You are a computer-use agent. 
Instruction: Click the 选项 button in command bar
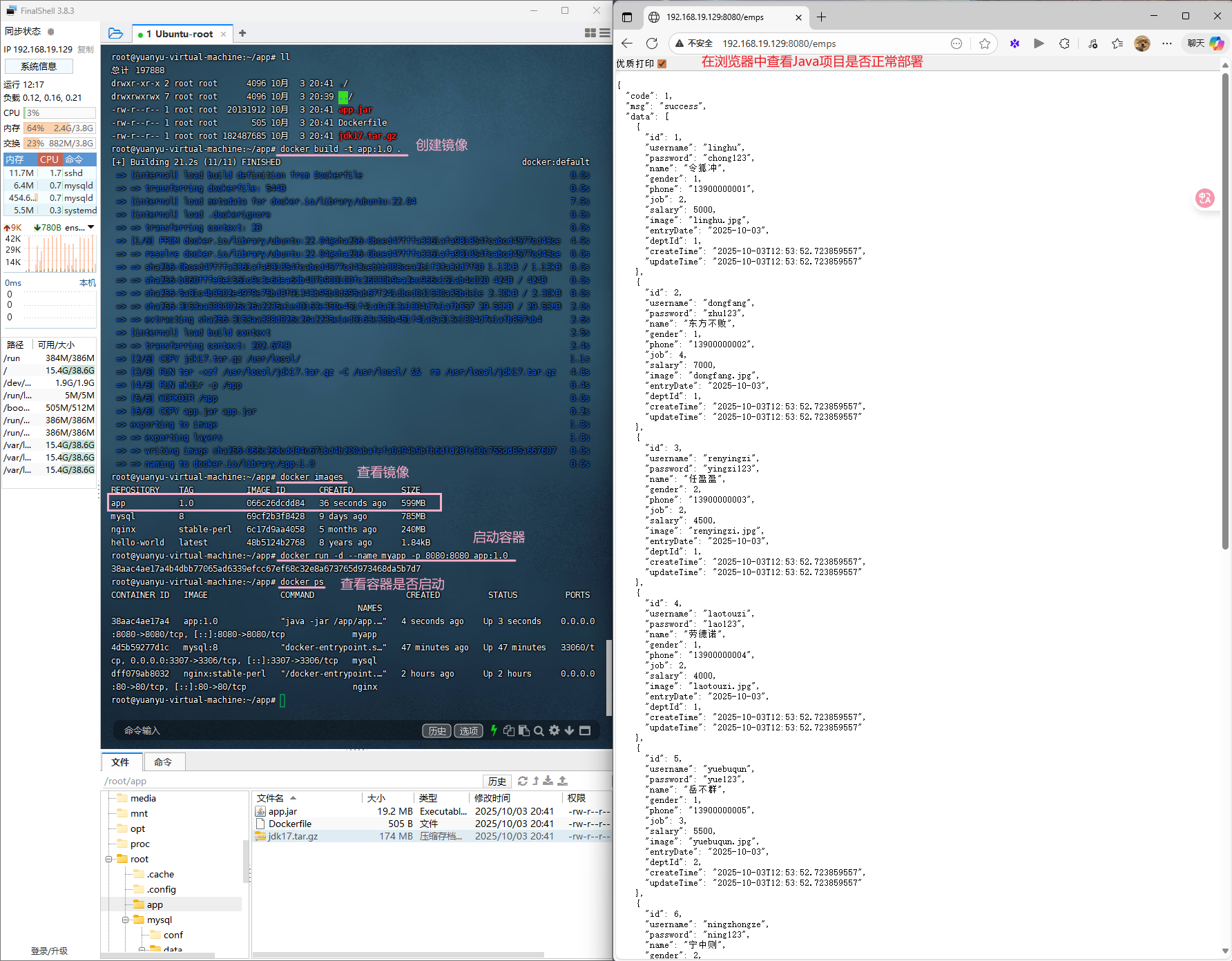pos(468,731)
